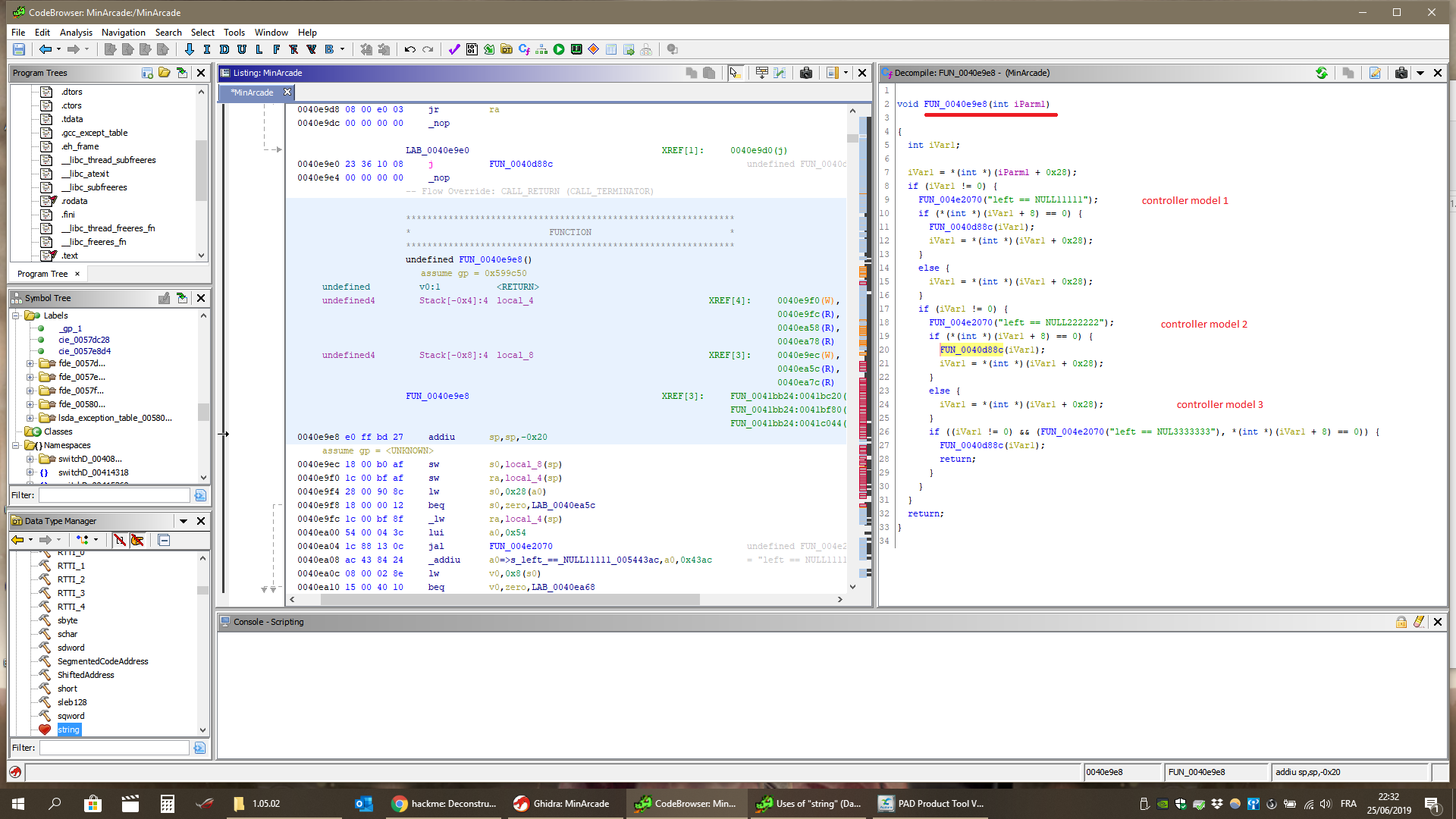Viewport: 1456px width, 819px height.
Task: Go to next bookmark (B icon)
Action: [x=329, y=49]
